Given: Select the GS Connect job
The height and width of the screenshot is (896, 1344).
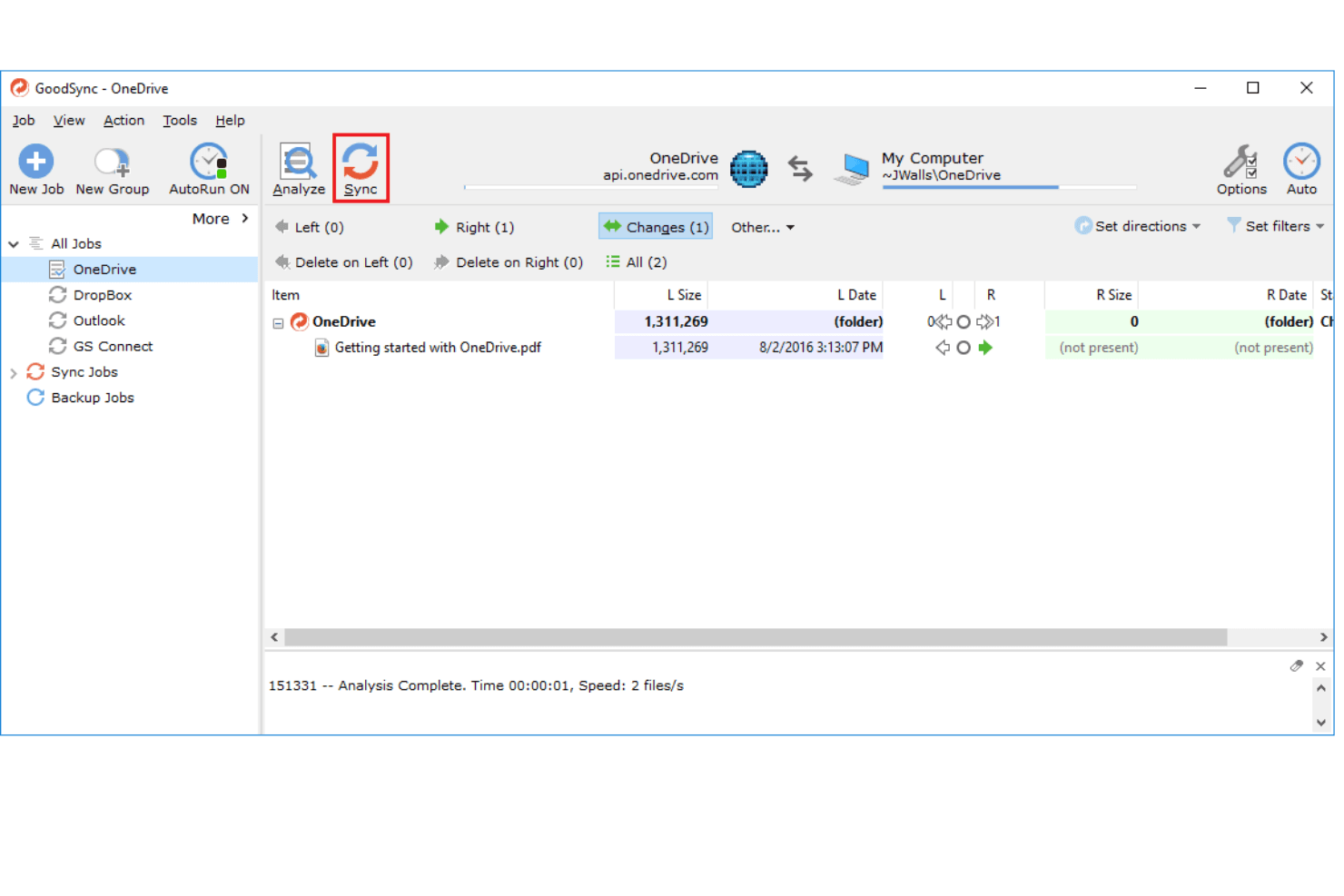Looking at the screenshot, I should [113, 346].
